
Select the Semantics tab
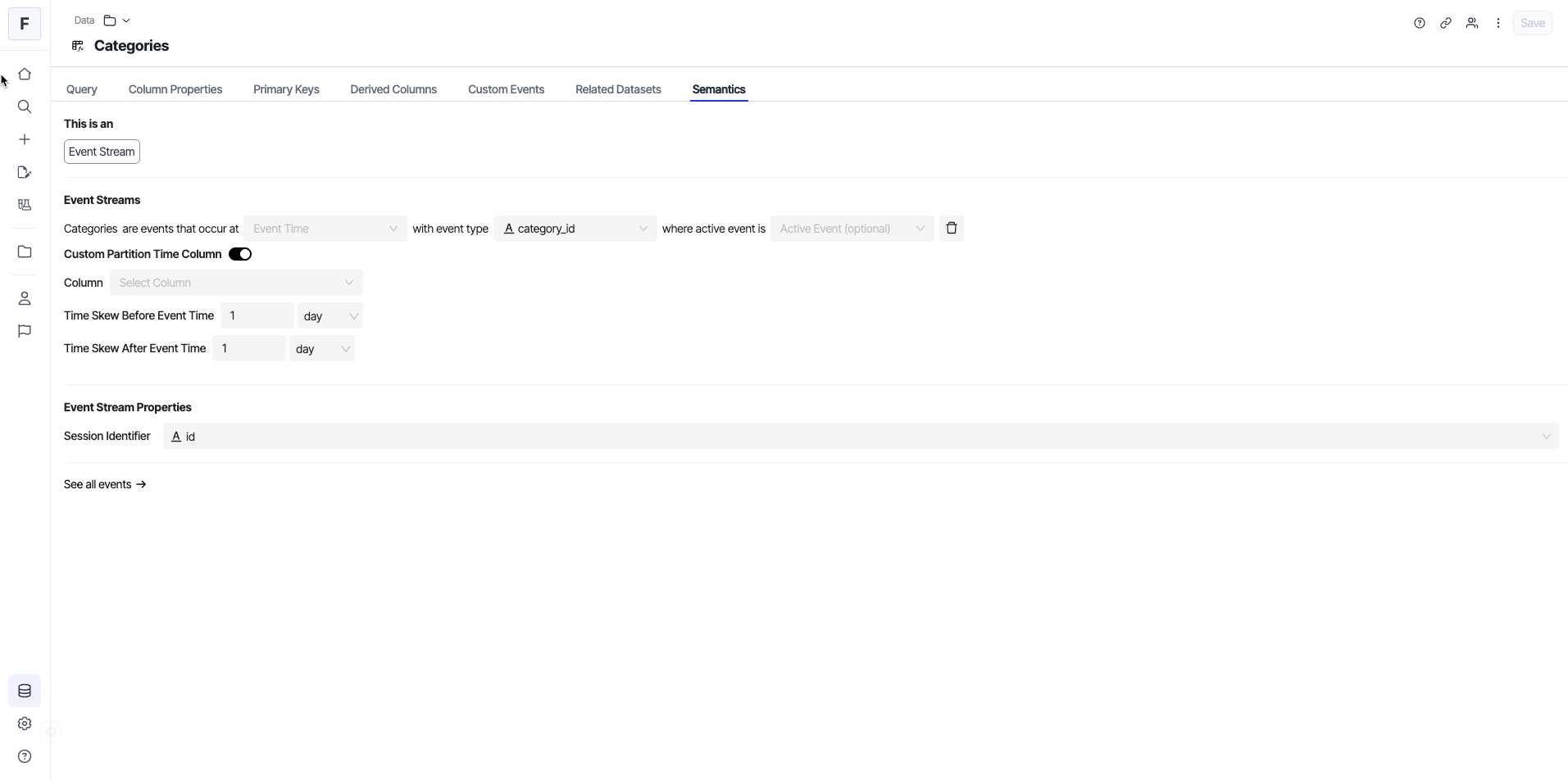point(719,90)
